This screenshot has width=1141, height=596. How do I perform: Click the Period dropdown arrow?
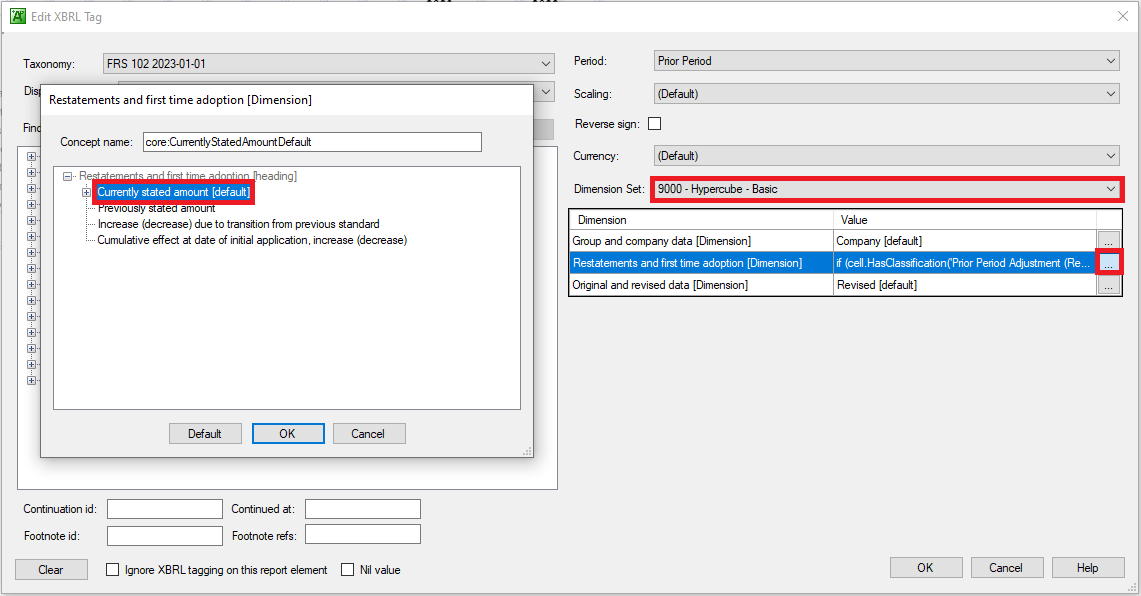(x=1109, y=60)
